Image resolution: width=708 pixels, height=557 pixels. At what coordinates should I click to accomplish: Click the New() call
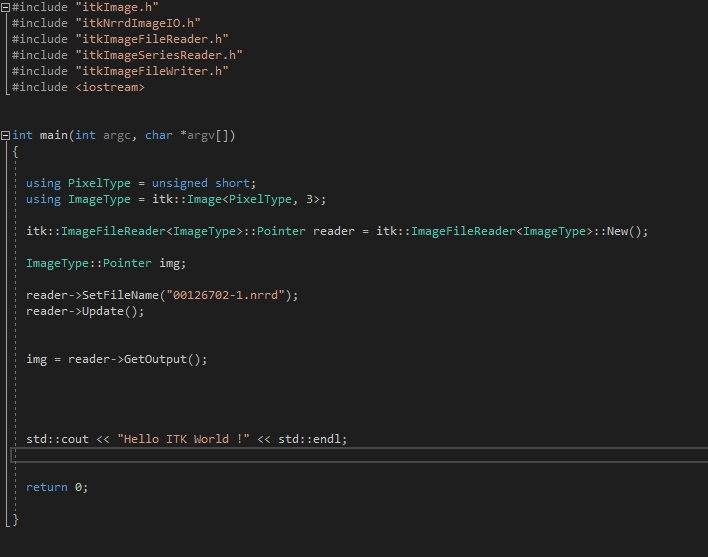point(624,232)
